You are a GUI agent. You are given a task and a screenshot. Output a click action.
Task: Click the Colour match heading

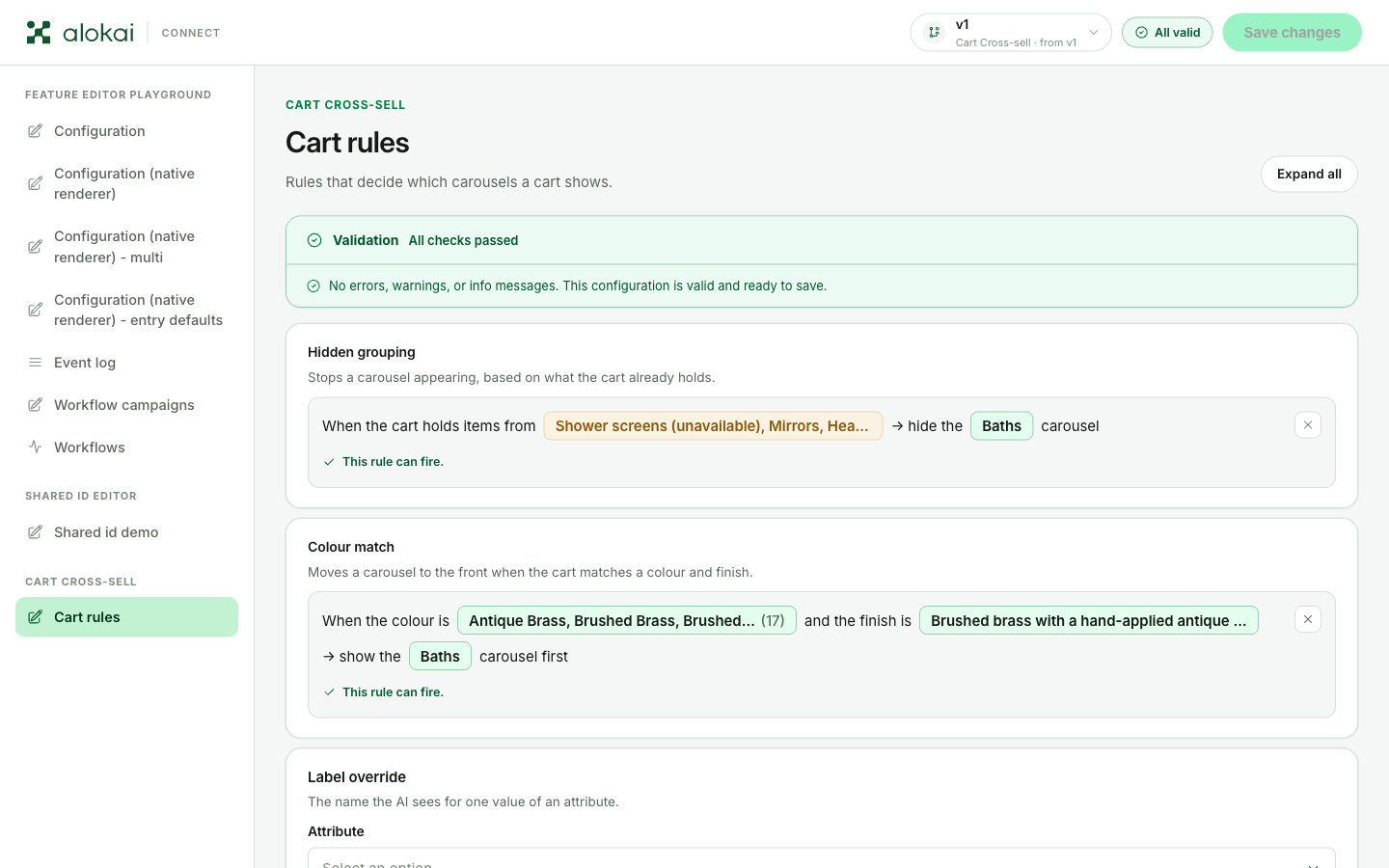coord(351,547)
